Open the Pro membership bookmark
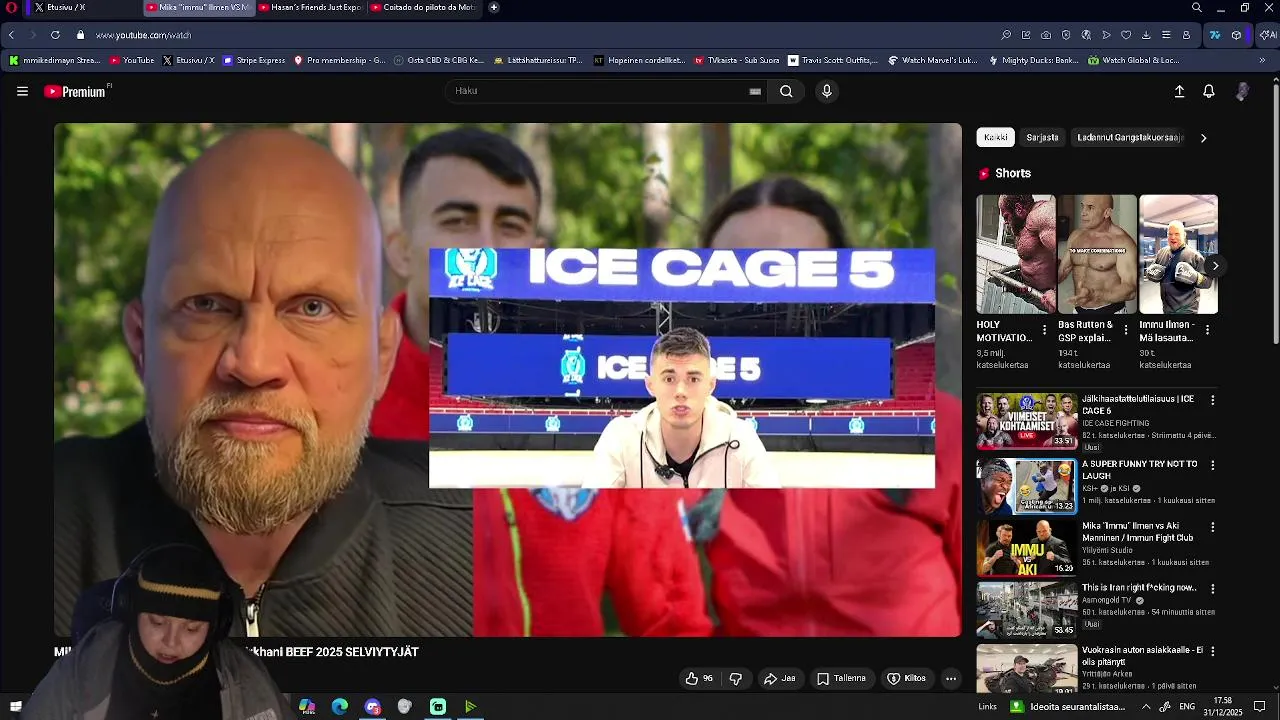Viewport: 1280px width, 720px height. [339, 60]
